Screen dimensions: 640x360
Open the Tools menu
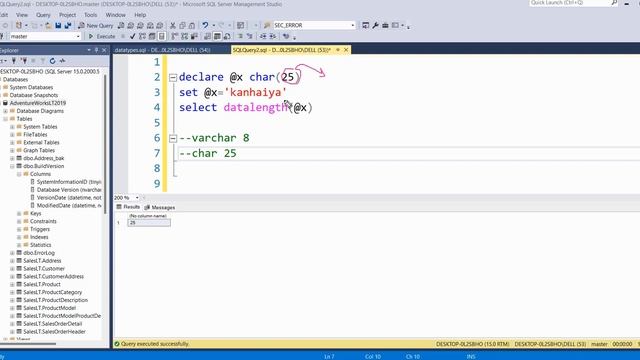(91, 15)
